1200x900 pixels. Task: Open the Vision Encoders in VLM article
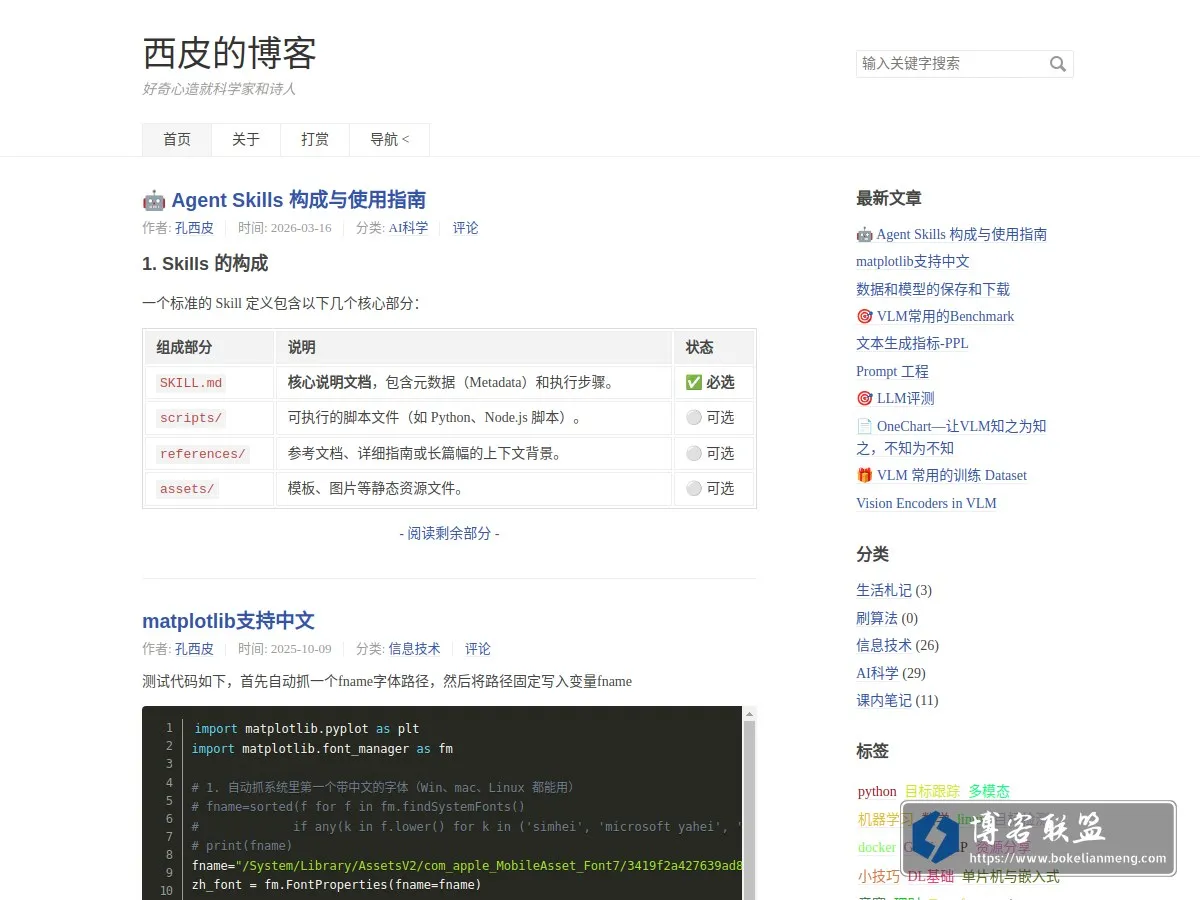point(926,504)
